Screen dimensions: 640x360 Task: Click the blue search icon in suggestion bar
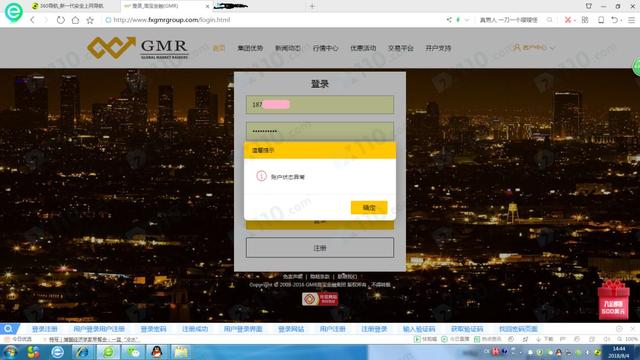click(x=9, y=329)
